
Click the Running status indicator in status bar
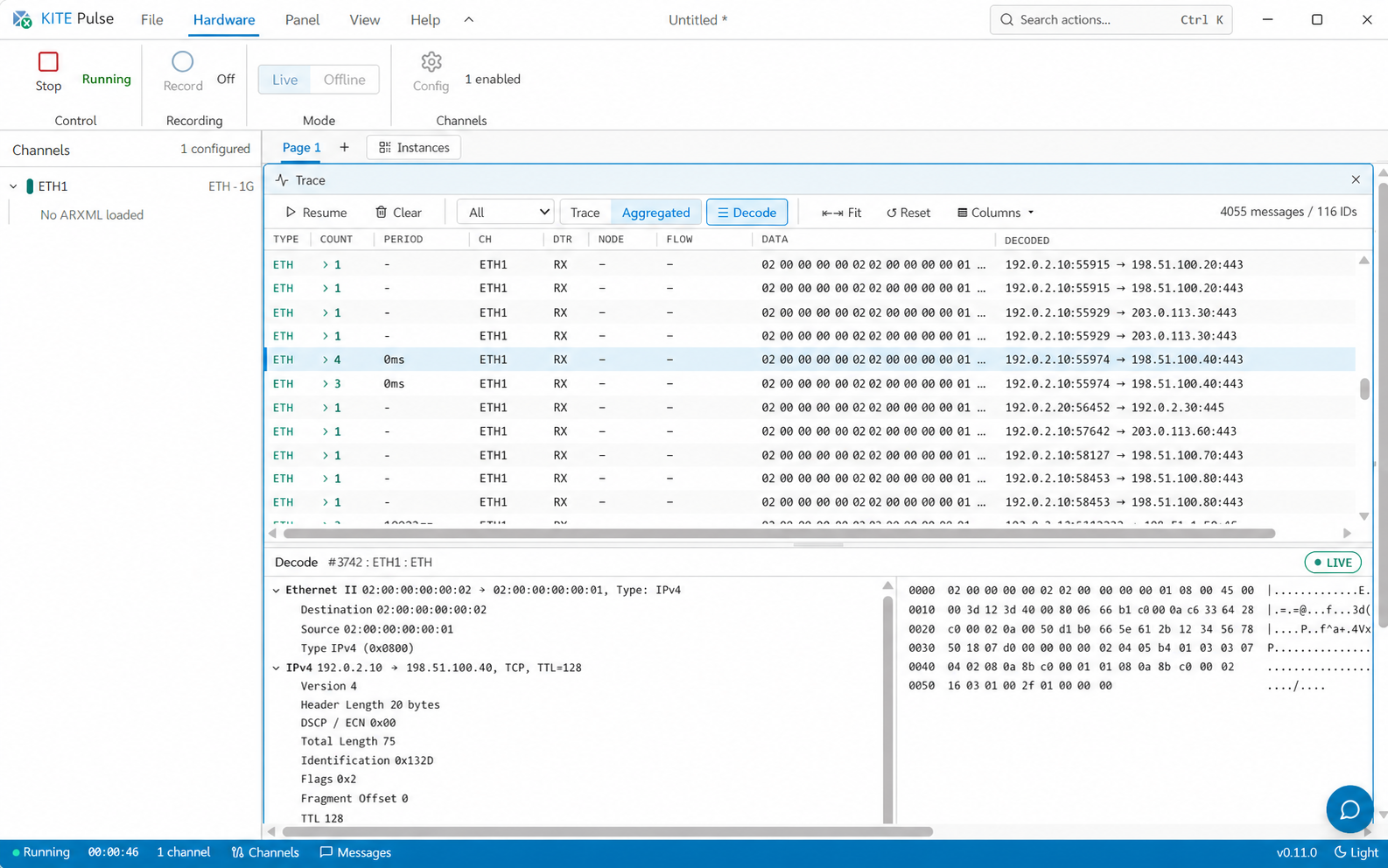[41, 852]
